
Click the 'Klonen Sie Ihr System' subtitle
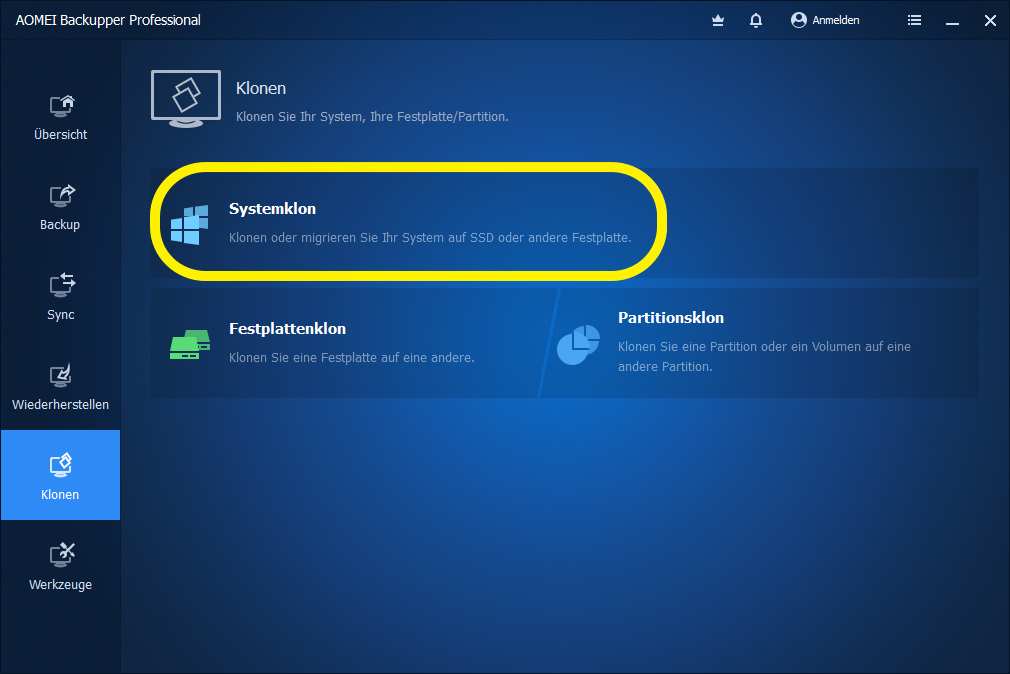tap(372, 117)
